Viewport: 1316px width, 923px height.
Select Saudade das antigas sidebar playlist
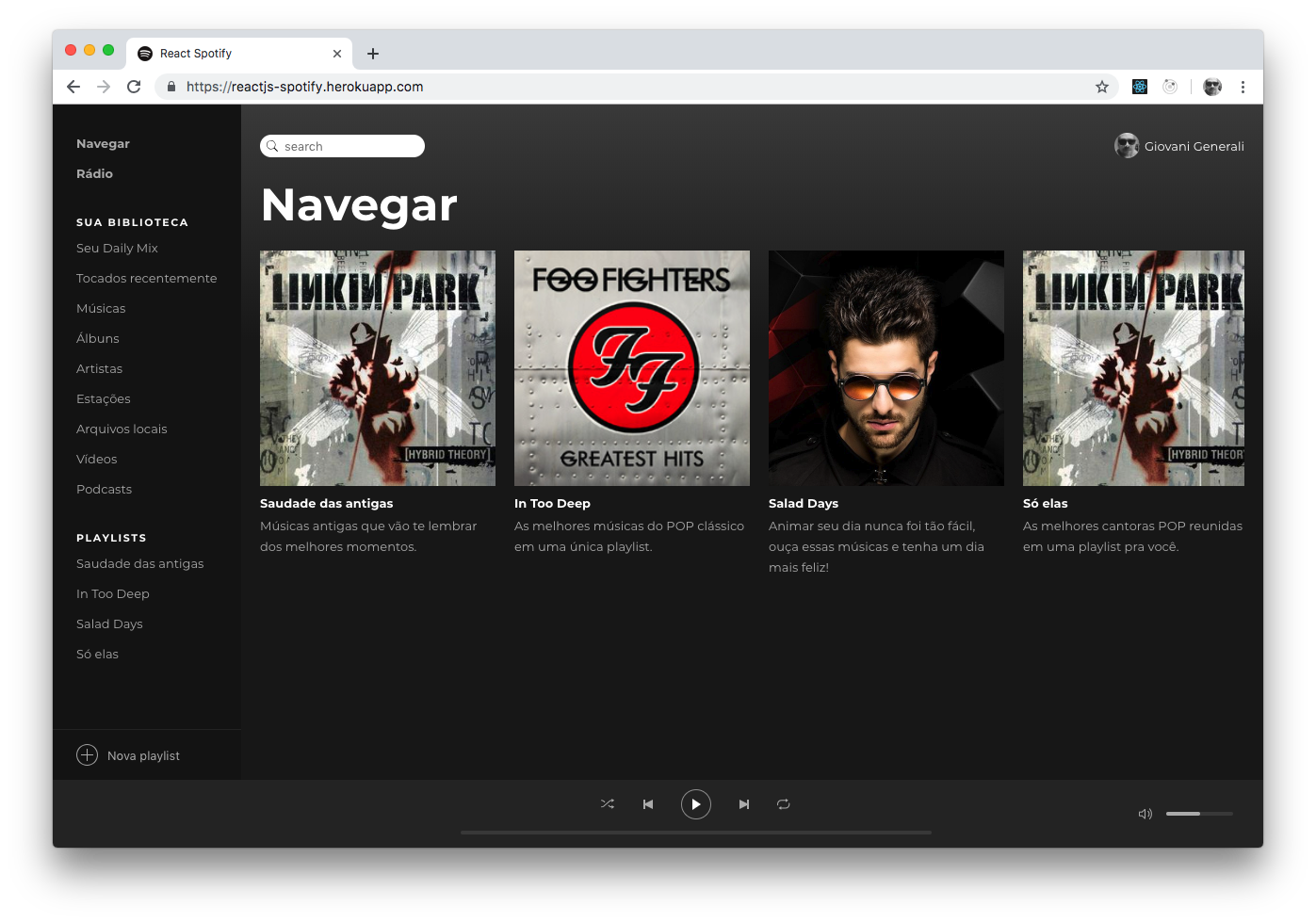click(x=139, y=564)
